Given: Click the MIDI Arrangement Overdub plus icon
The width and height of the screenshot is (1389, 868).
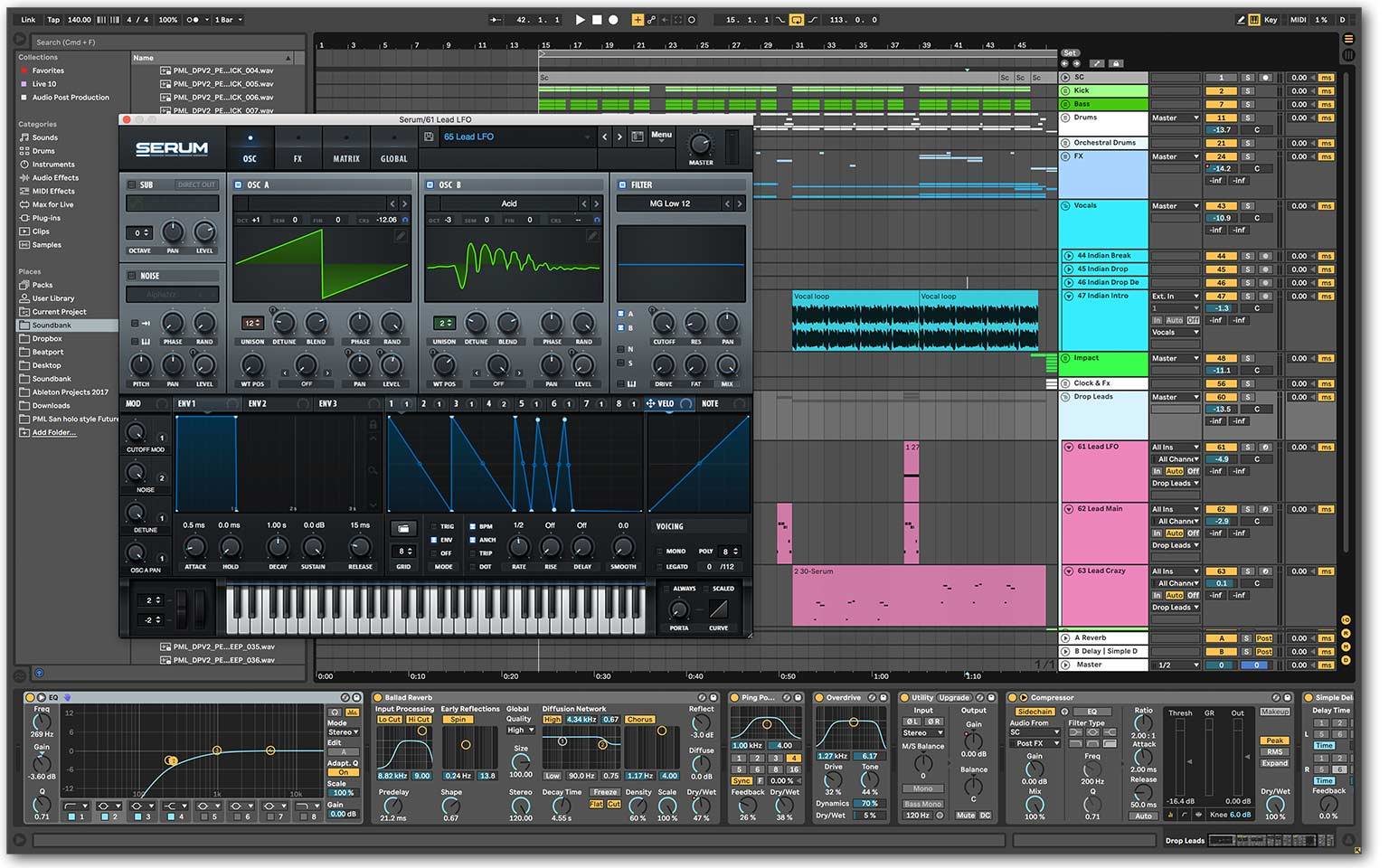Looking at the screenshot, I should (x=638, y=19).
